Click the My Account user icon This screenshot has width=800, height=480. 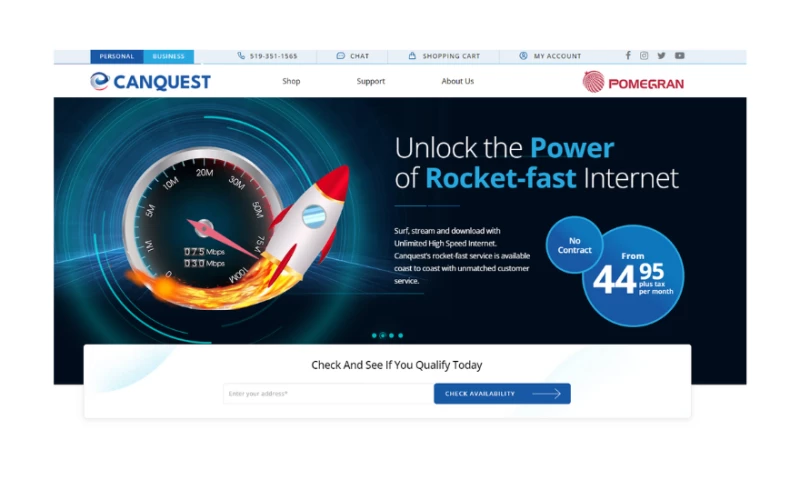tap(523, 56)
